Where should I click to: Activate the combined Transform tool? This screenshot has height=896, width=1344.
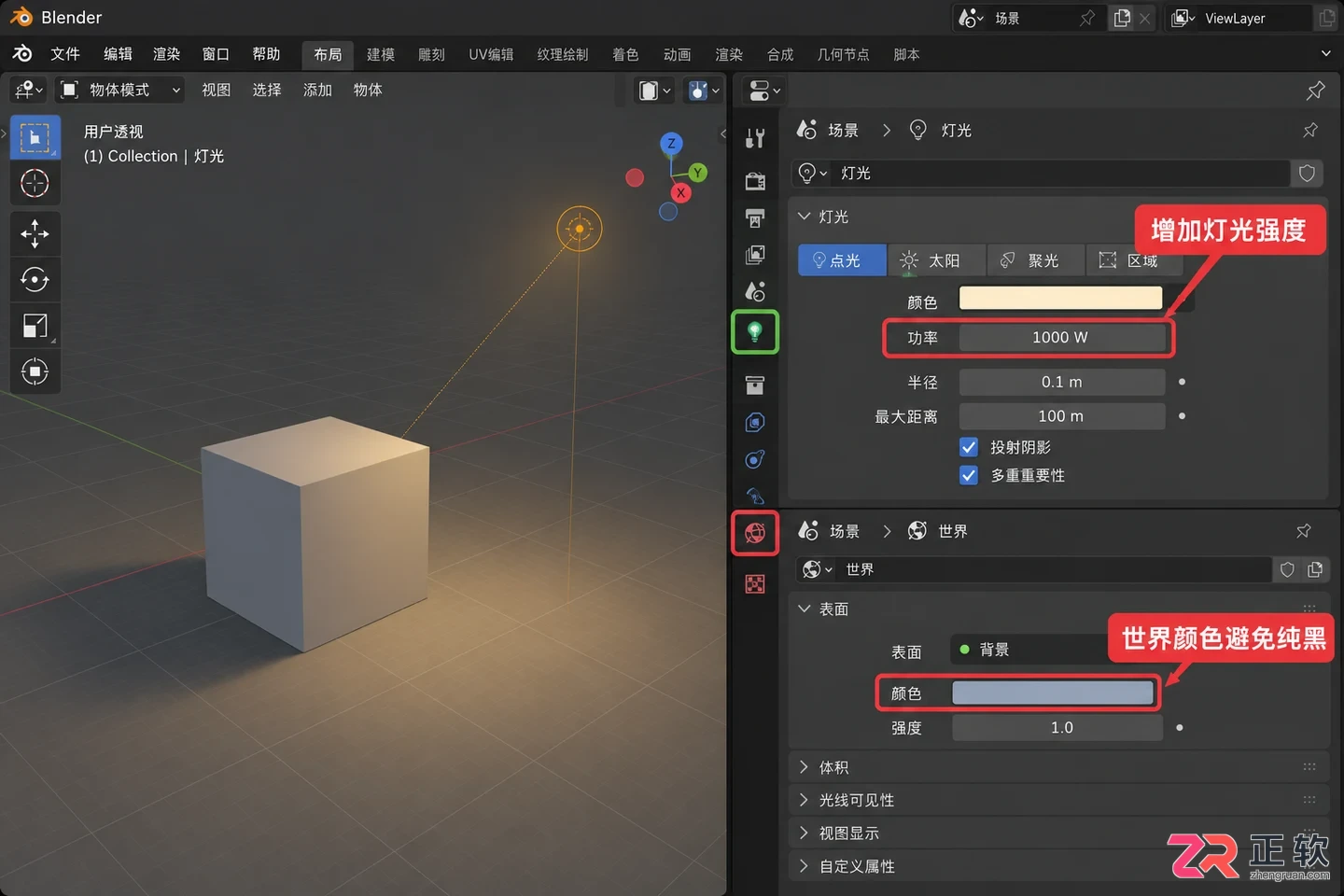(35, 371)
